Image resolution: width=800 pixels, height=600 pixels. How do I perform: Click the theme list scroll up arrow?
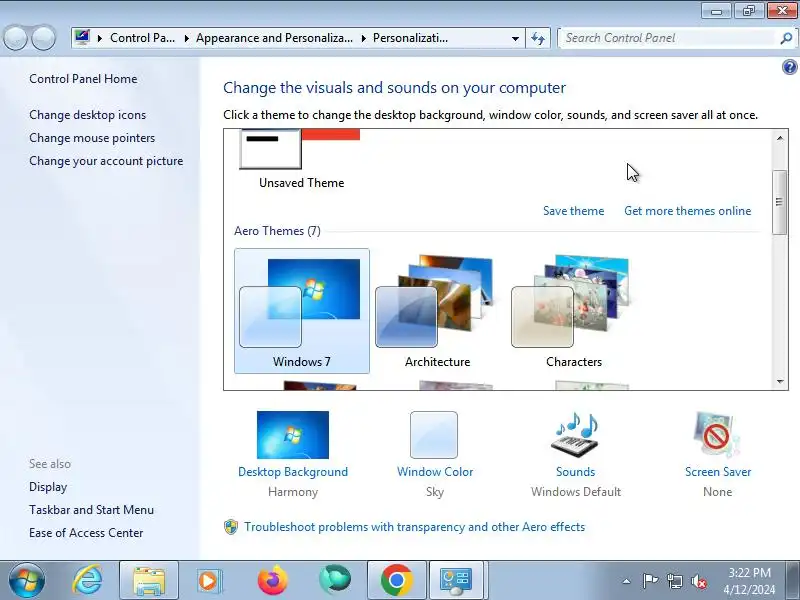(x=780, y=138)
